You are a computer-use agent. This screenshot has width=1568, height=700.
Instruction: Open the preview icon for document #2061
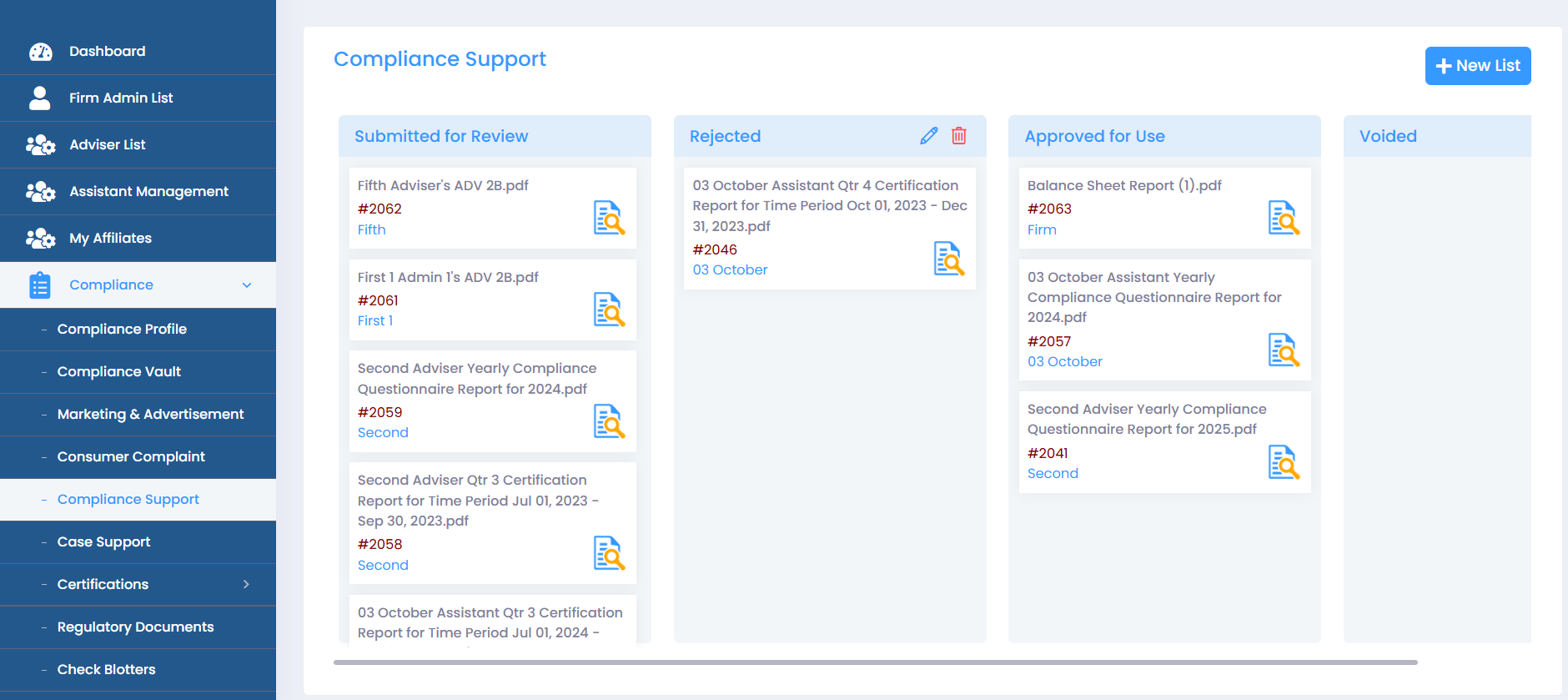[x=609, y=310]
